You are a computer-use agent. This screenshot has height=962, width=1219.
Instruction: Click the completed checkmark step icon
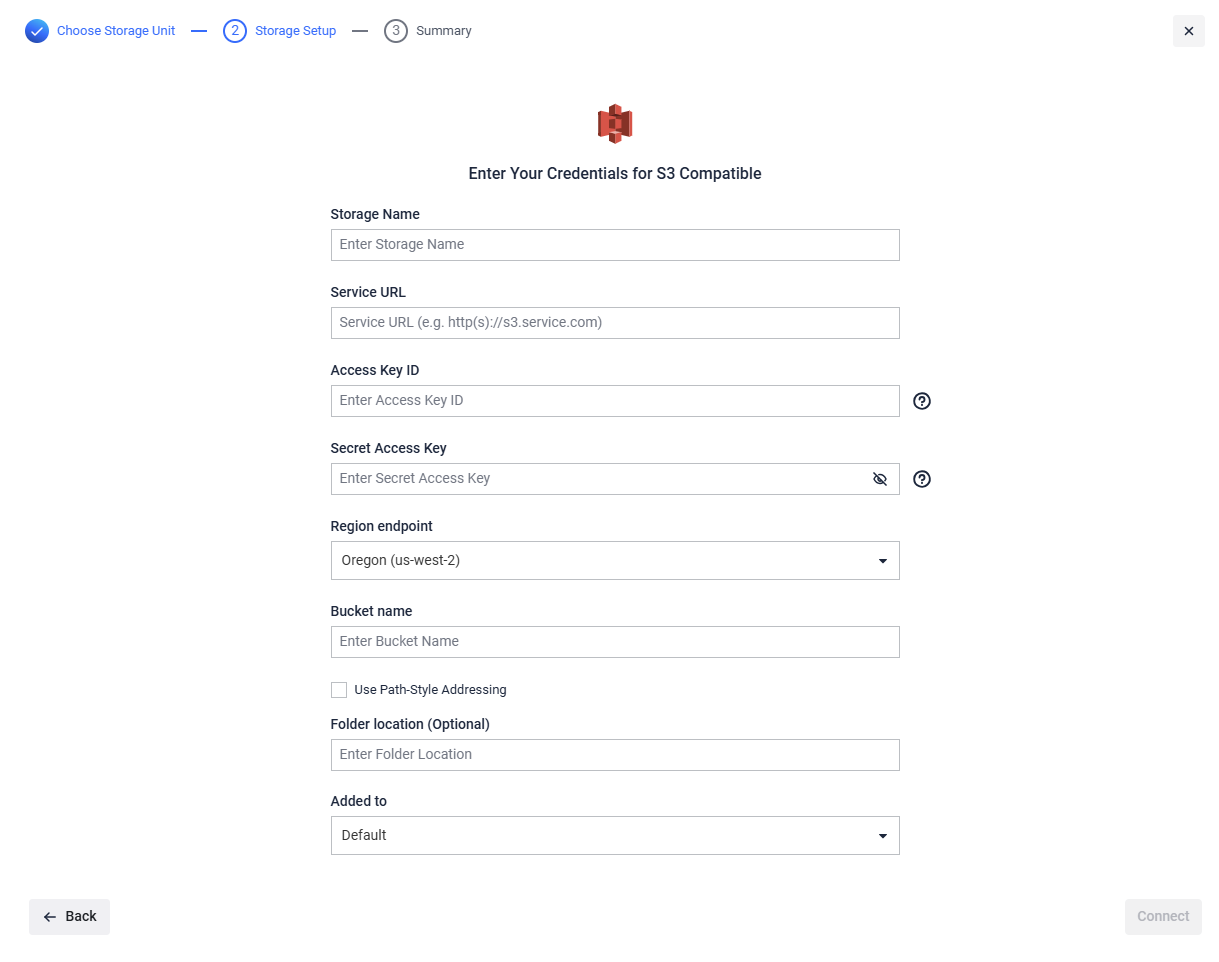[37, 31]
